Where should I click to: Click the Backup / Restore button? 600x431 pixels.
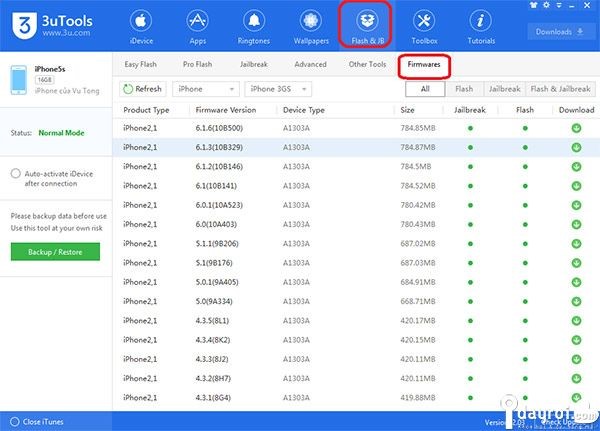pyautogui.click(x=55, y=252)
